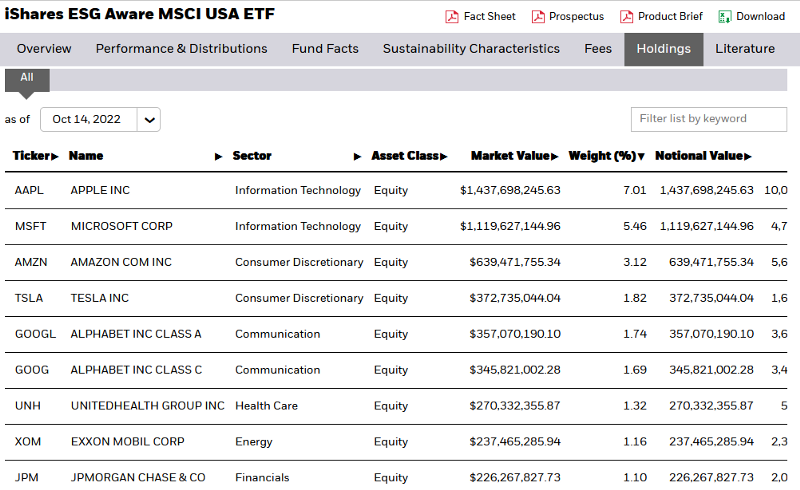Select the All holdings filter tab
The image size is (800, 490).
point(27,79)
